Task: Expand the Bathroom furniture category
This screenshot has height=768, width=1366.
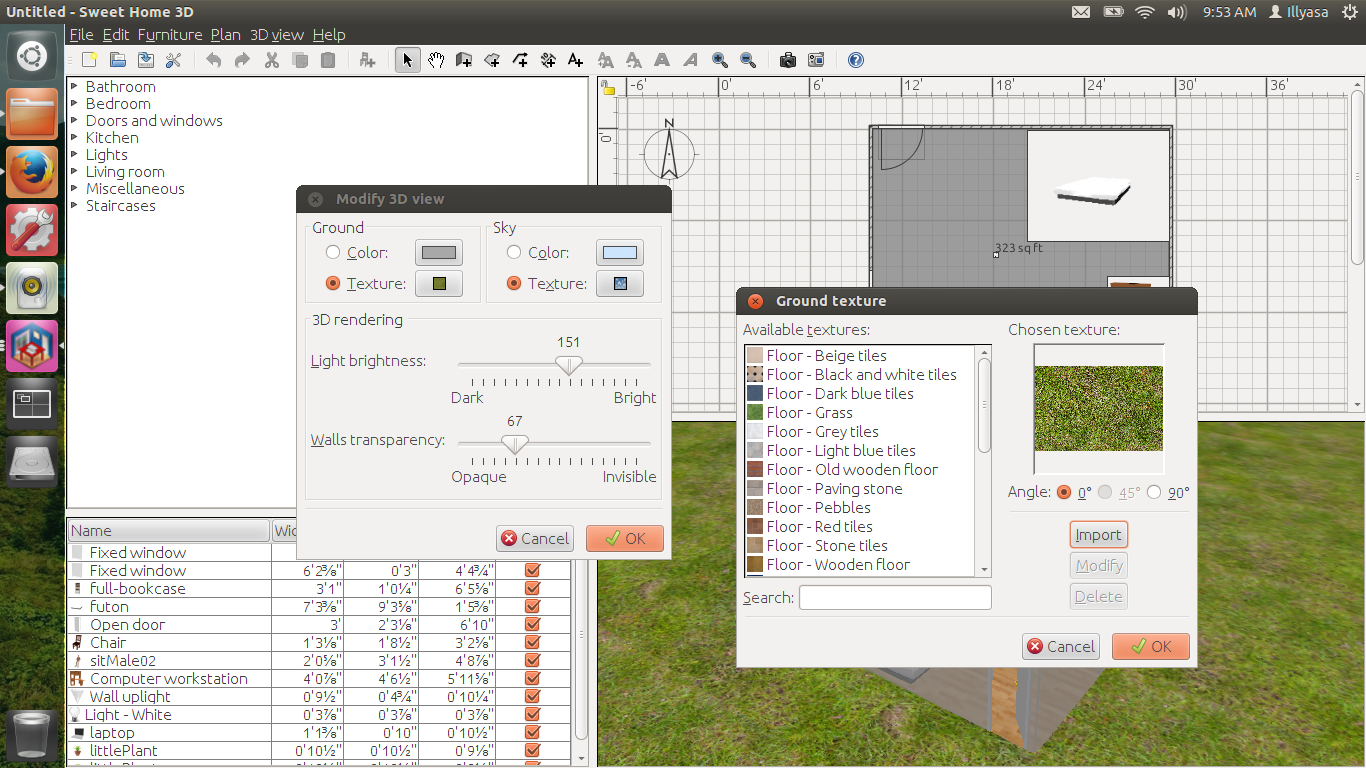Action: coord(75,87)
